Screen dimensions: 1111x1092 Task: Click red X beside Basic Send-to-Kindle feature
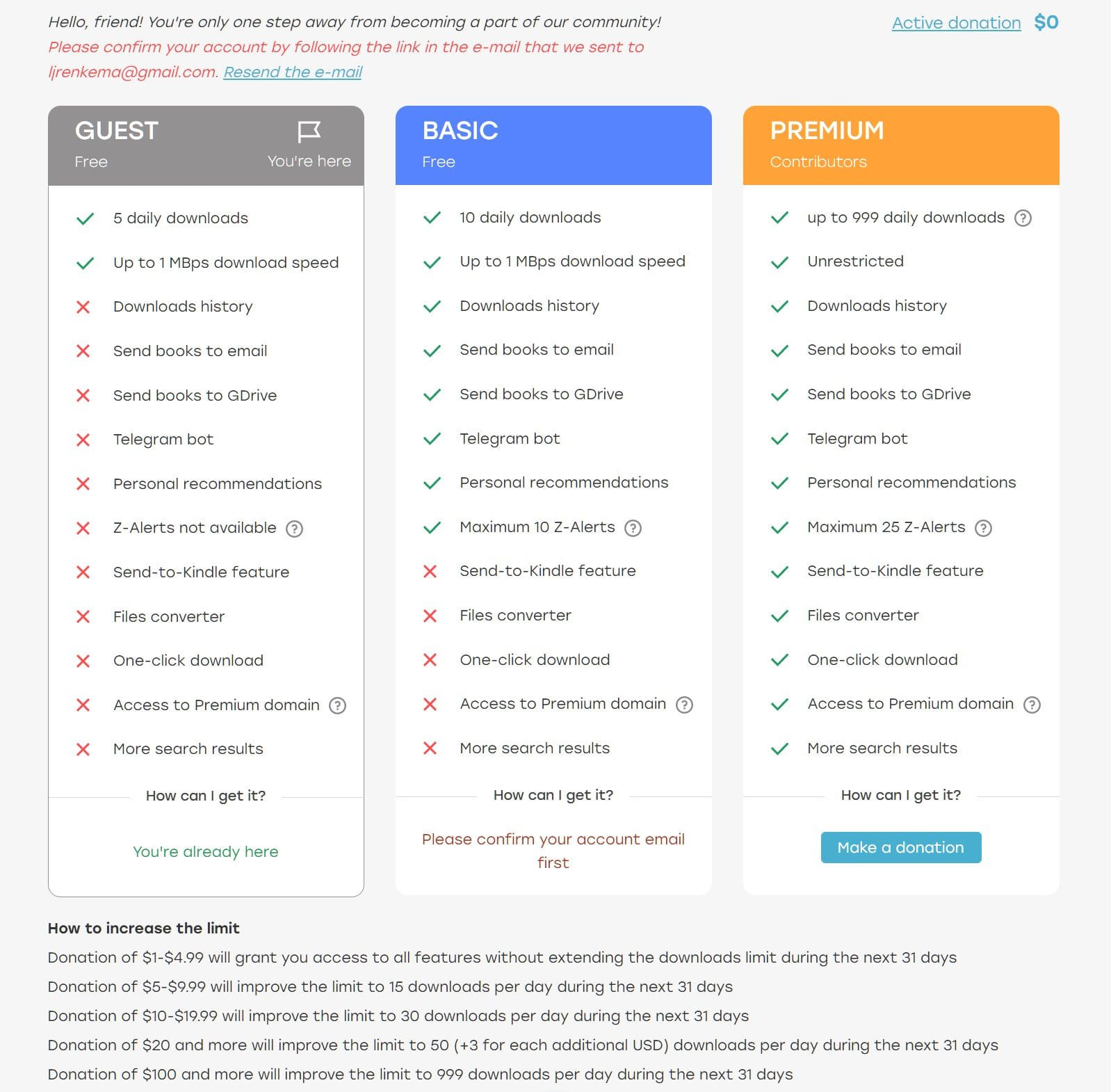430,571
